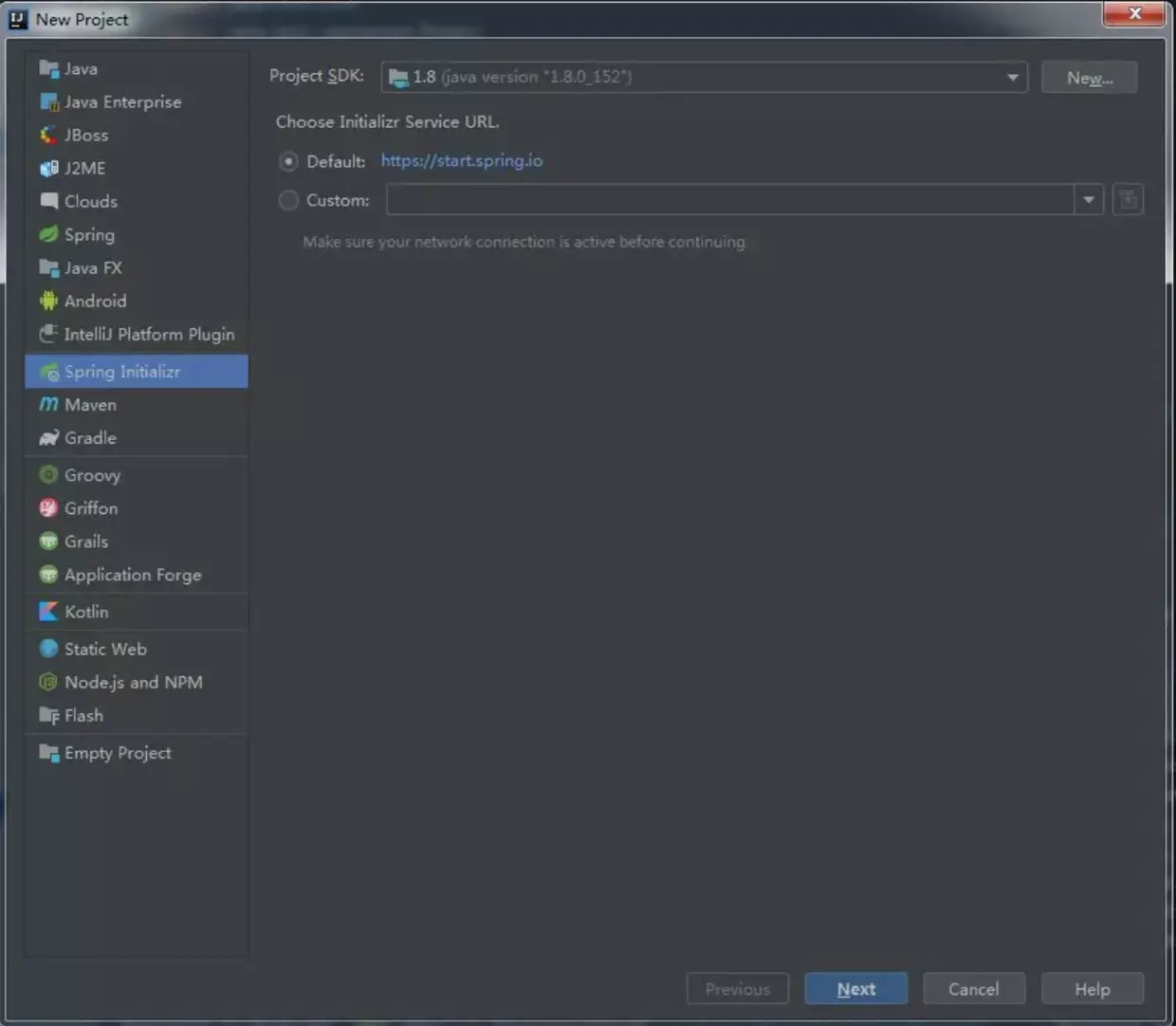Select Static Web label in the list
Screen dimensions: 1176x1026
[105, 649]
